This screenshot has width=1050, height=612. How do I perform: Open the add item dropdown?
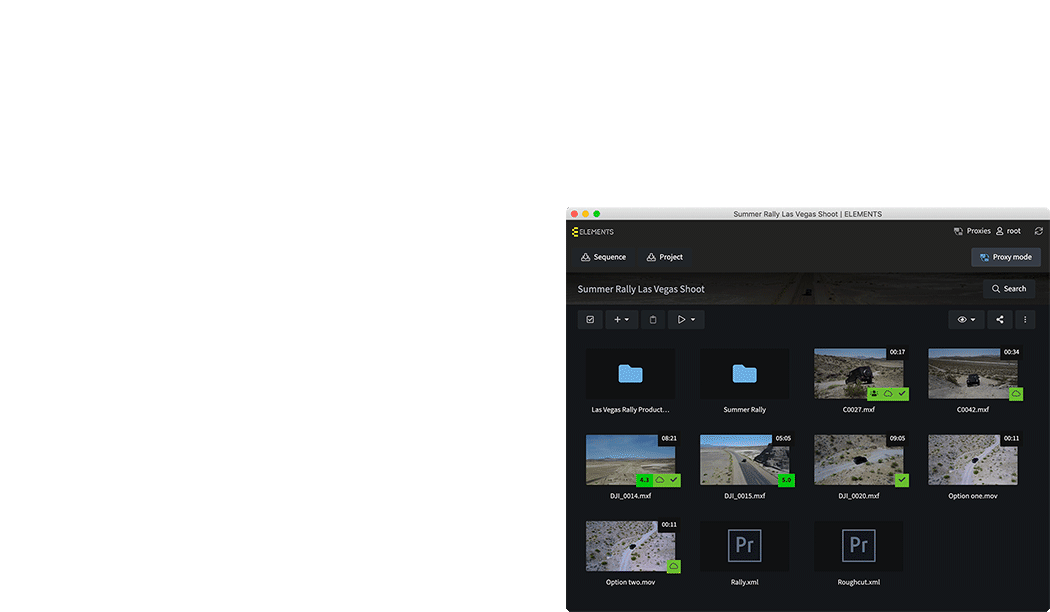[x=621, y=319]
